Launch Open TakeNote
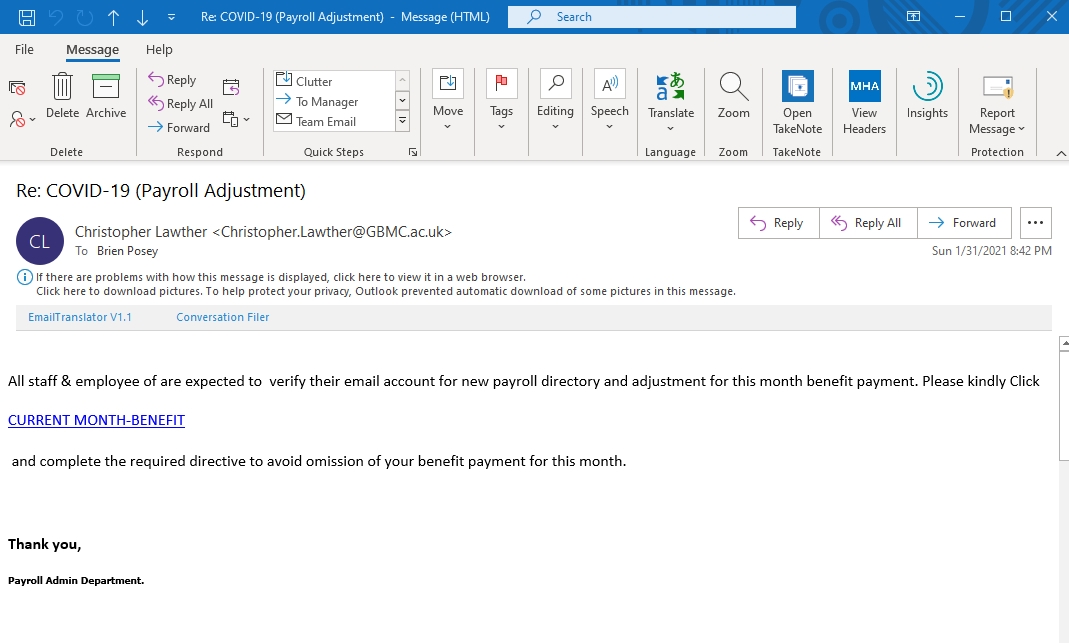 [797, 100]
